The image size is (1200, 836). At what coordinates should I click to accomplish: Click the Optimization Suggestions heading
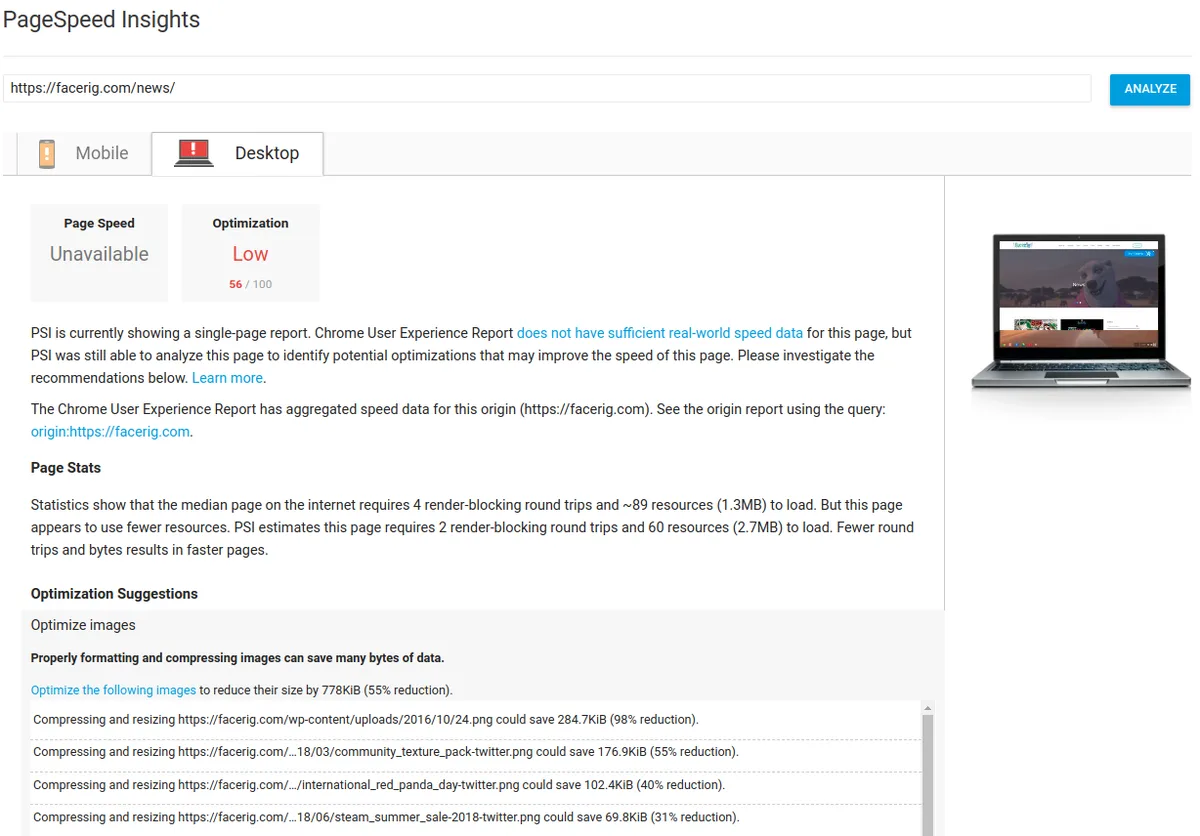(114, 594)
